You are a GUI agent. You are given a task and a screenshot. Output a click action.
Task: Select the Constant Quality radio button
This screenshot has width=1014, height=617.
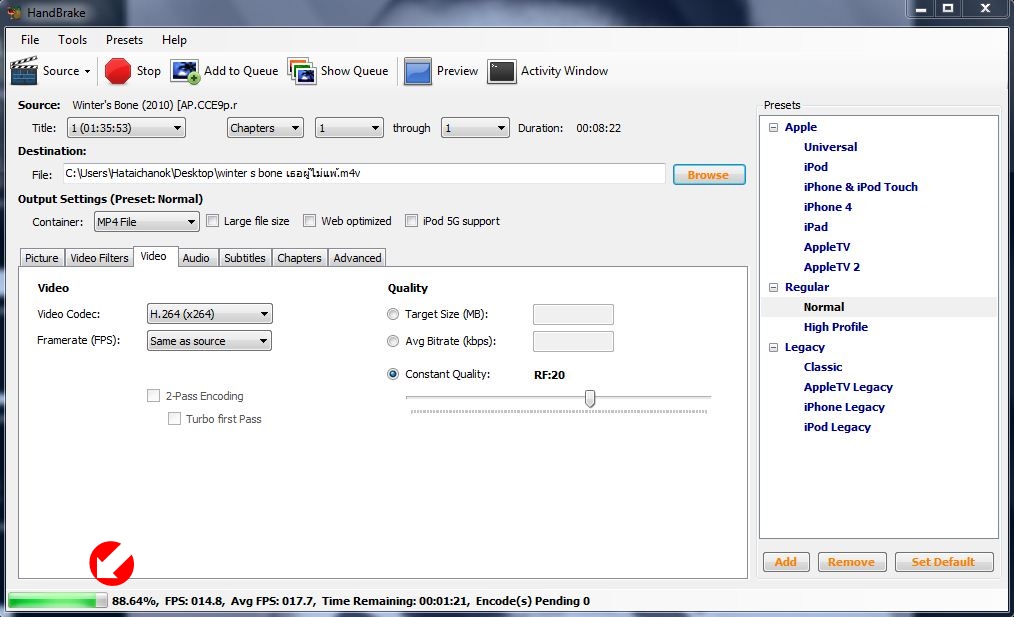393,374
